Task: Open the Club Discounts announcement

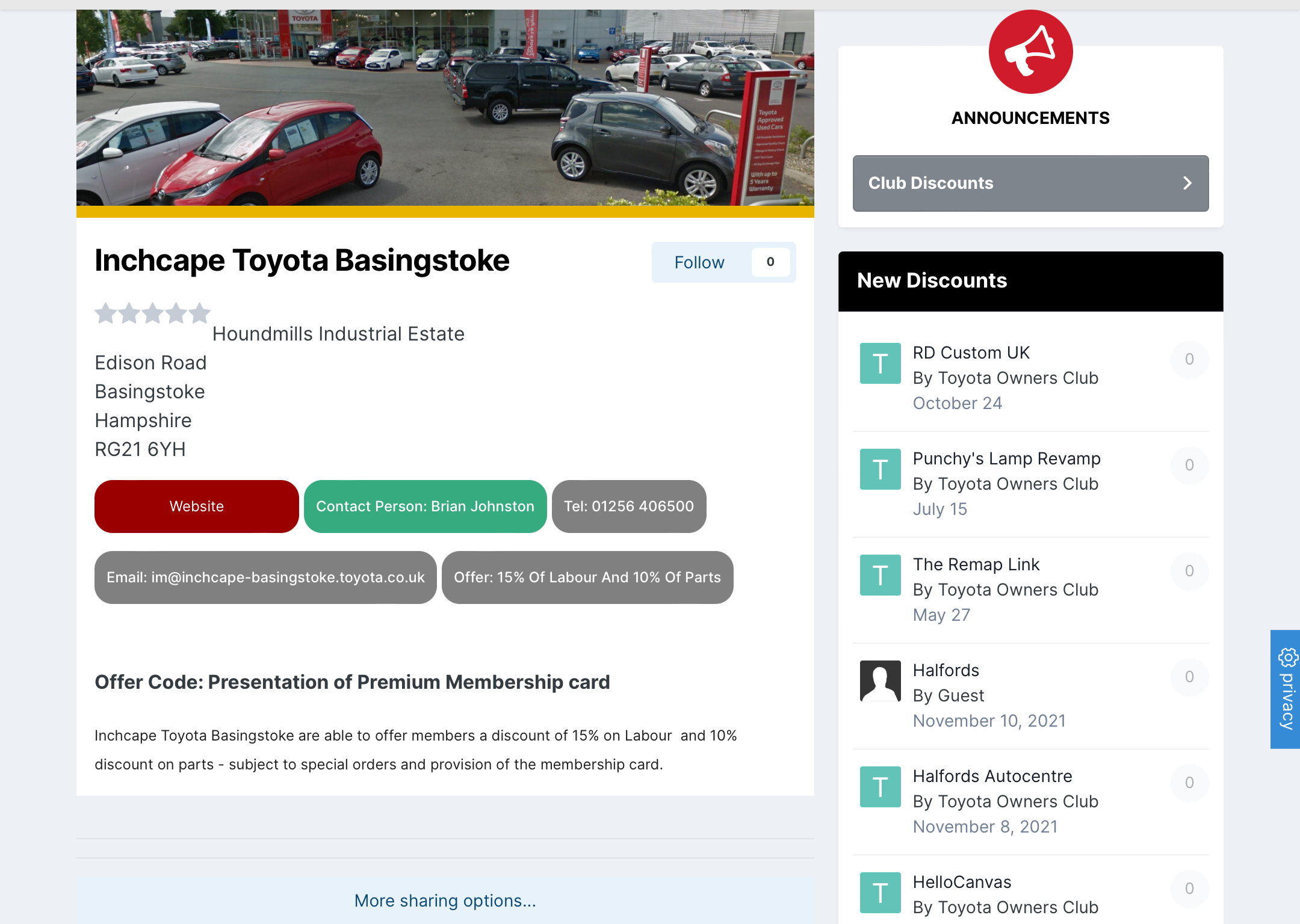Action: pos(1030,183)
